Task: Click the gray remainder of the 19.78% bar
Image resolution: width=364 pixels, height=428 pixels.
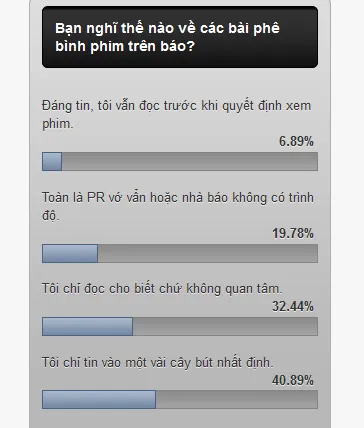Action: tap(208, 253)
